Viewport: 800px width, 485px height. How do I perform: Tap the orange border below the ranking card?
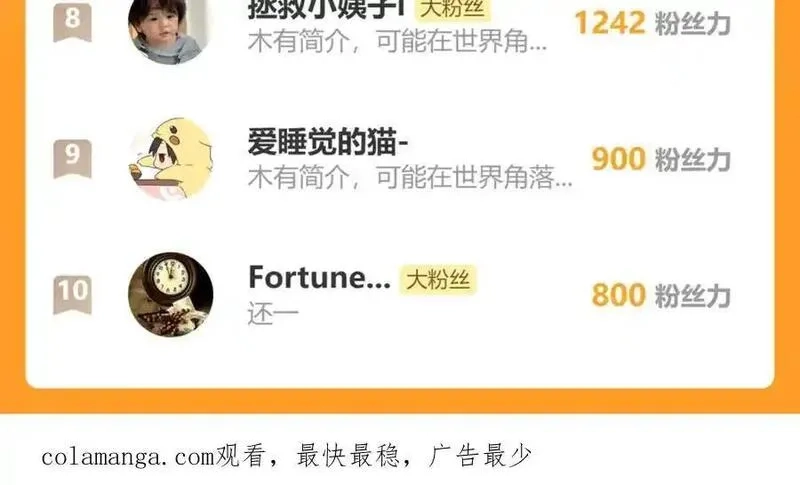coord(400,401)
